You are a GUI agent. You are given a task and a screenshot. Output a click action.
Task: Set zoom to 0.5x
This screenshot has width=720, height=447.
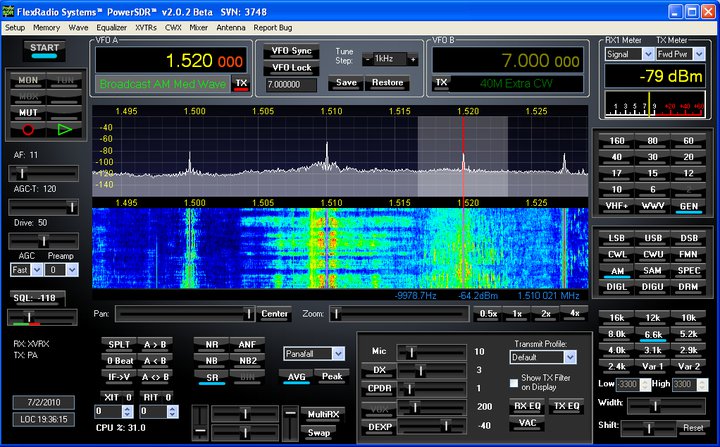pos(488,314)
